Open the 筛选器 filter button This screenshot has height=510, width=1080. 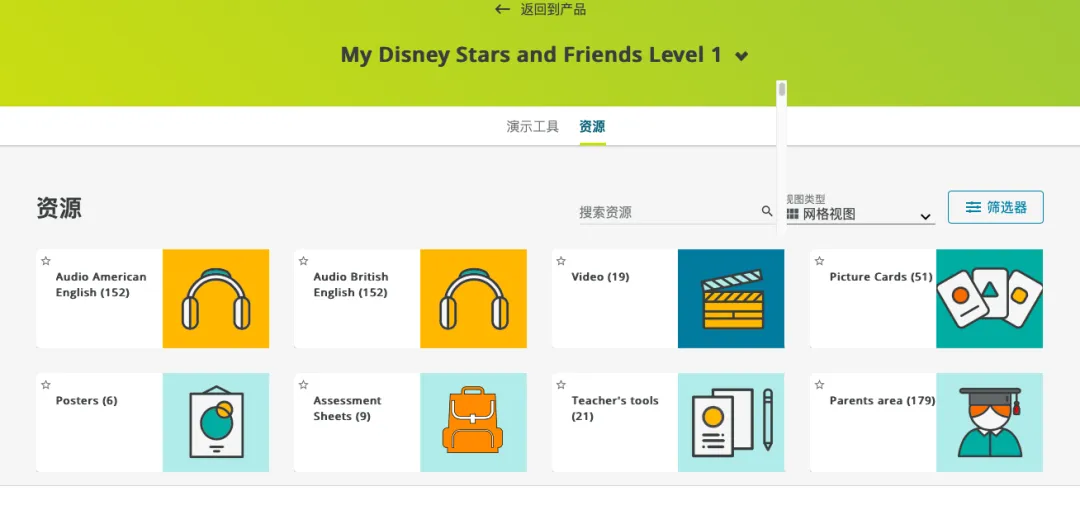pyautogui.click(x=995, y=207)
